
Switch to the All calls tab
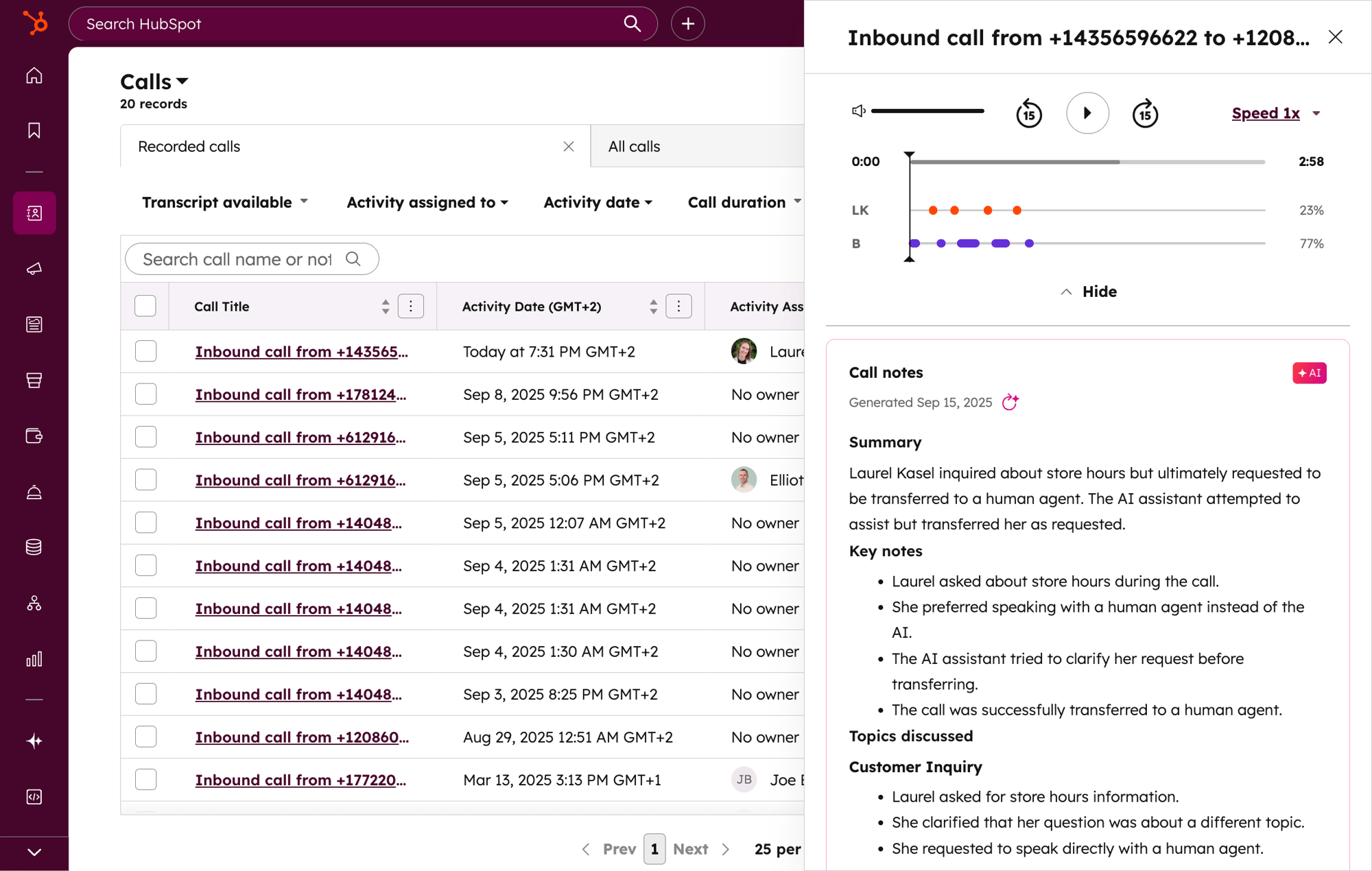(x=633, y=146)
